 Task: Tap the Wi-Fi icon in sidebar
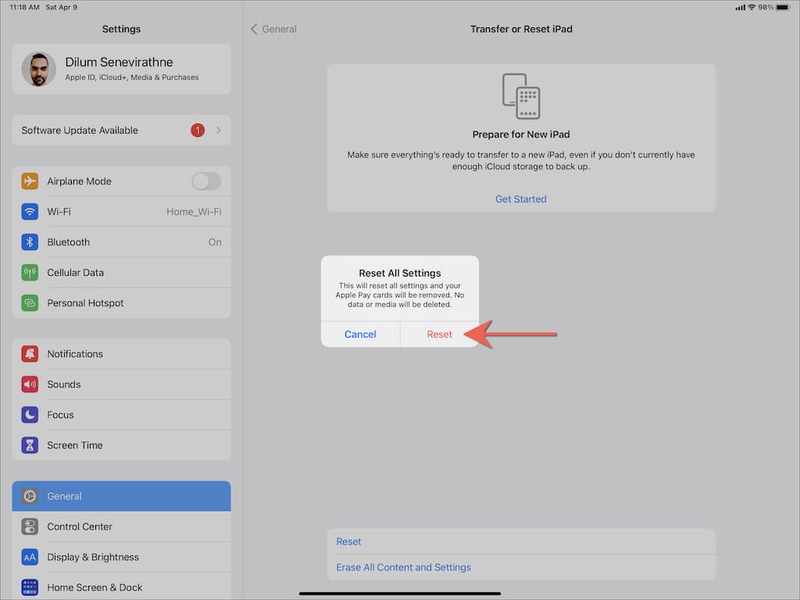coord(30,212)
